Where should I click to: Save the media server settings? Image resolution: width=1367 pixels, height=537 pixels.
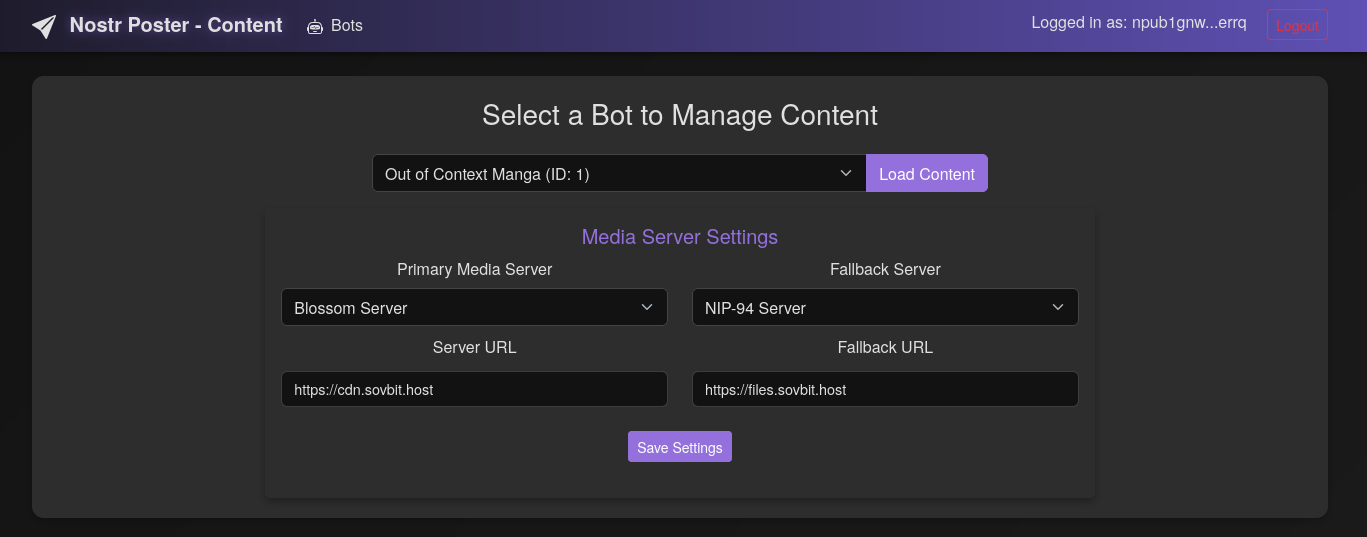pyautogui.click(x=680, y=447)
